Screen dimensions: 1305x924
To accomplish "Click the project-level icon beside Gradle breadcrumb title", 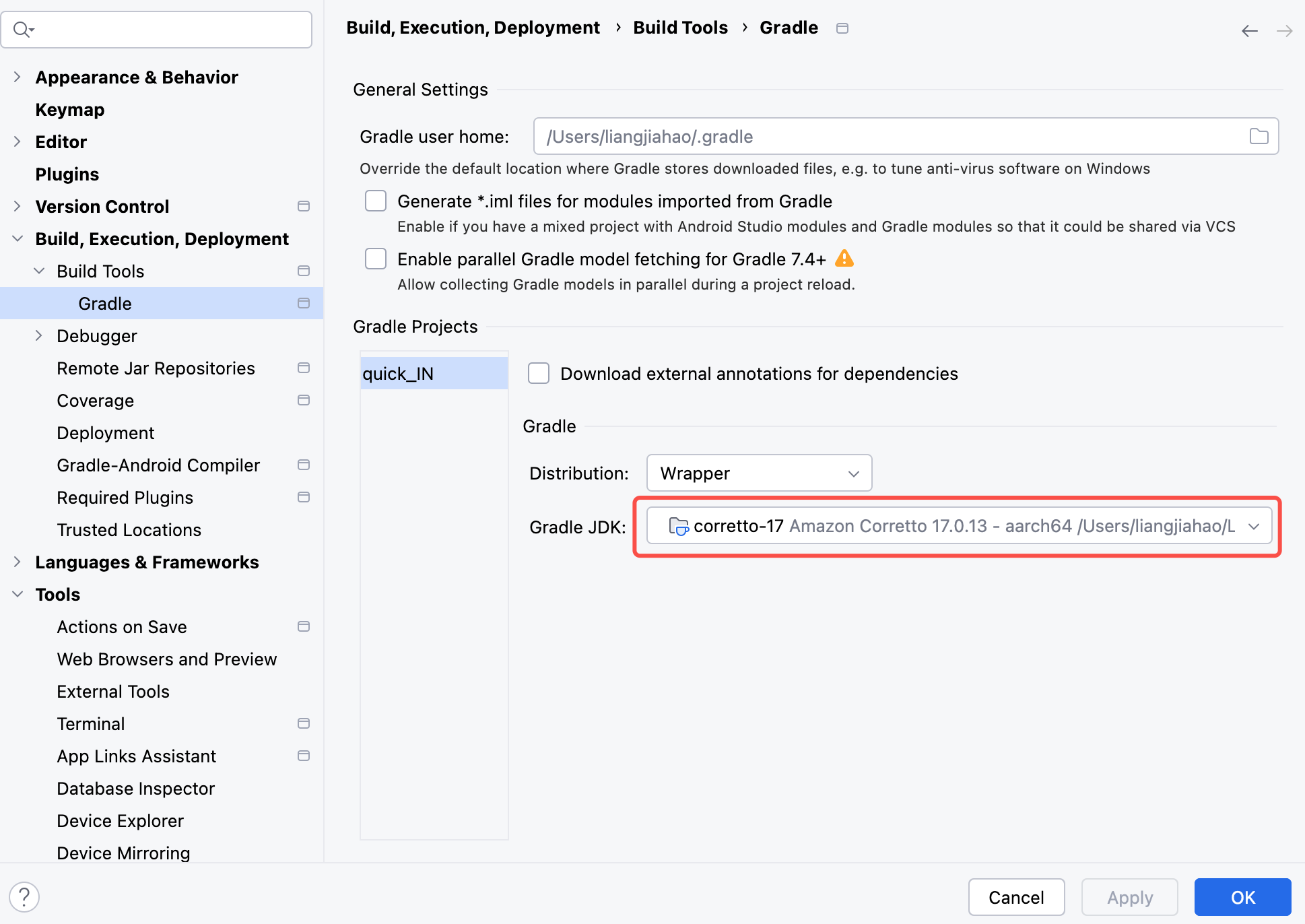I will pyautogui.click(x=842, y=28).
